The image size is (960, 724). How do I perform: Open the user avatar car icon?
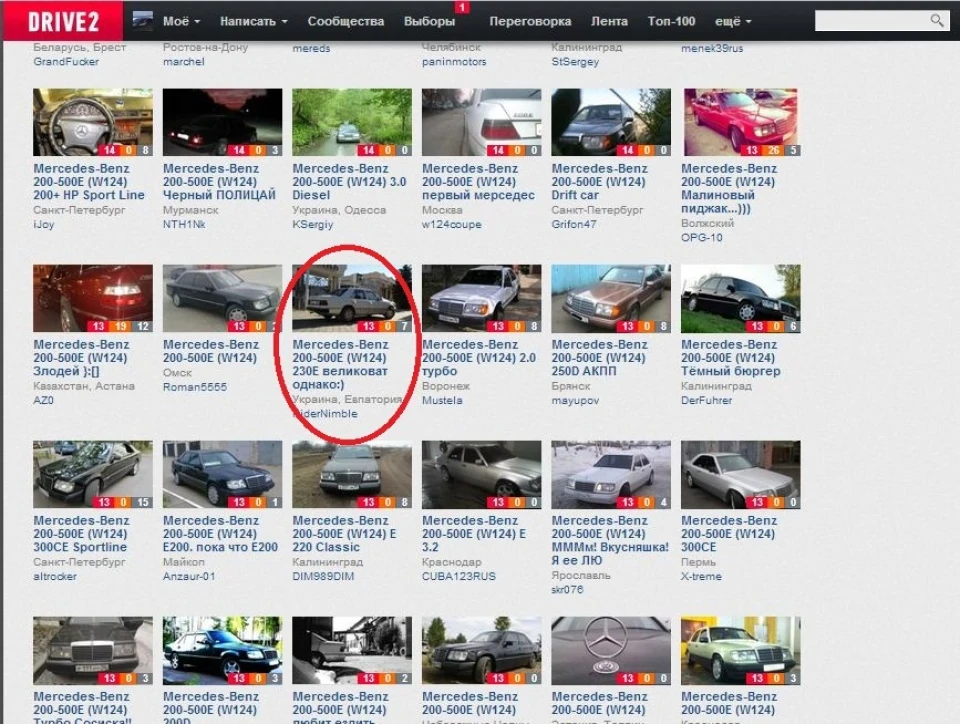[143, 21]
